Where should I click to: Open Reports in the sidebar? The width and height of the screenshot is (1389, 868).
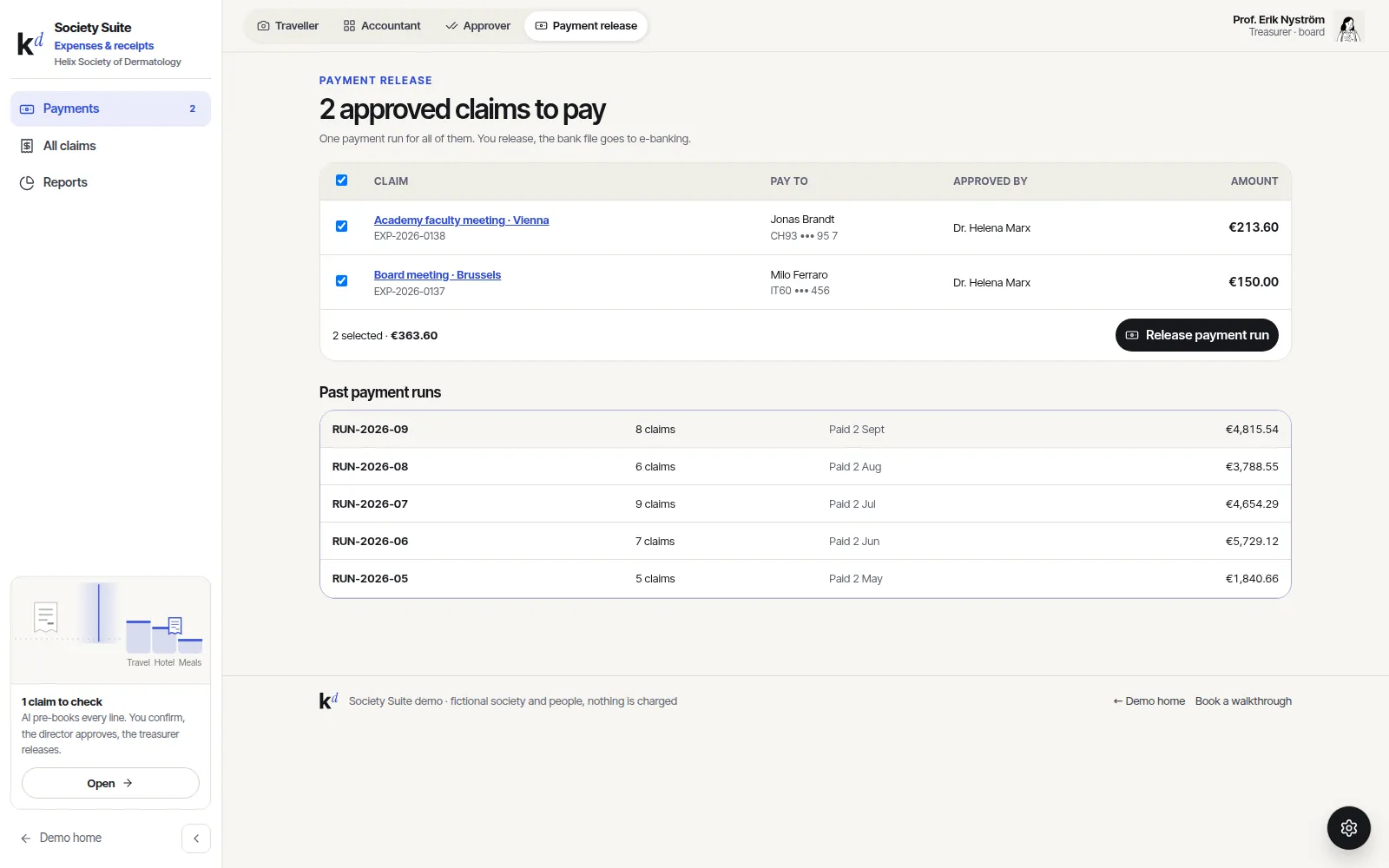(x=110, y=182)
